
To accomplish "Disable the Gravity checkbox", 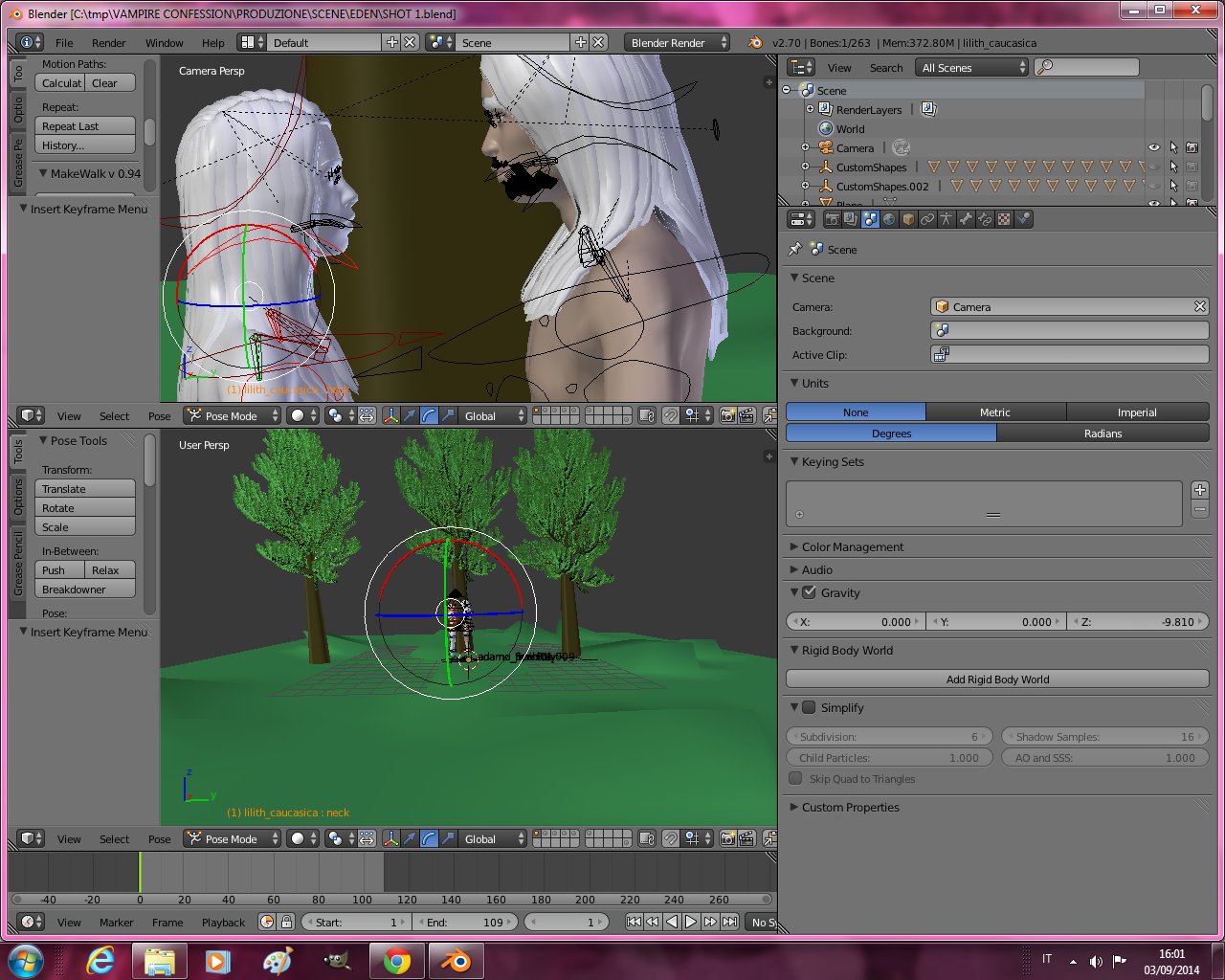I will (x=809, y=592).
